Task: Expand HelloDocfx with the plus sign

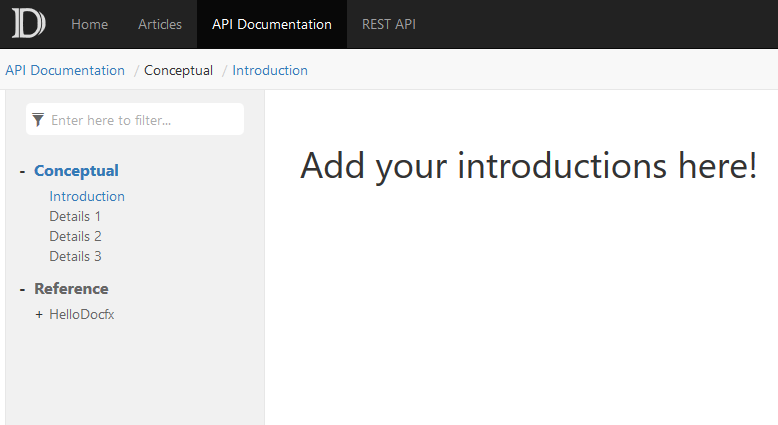Action: [x=39, y=314]
